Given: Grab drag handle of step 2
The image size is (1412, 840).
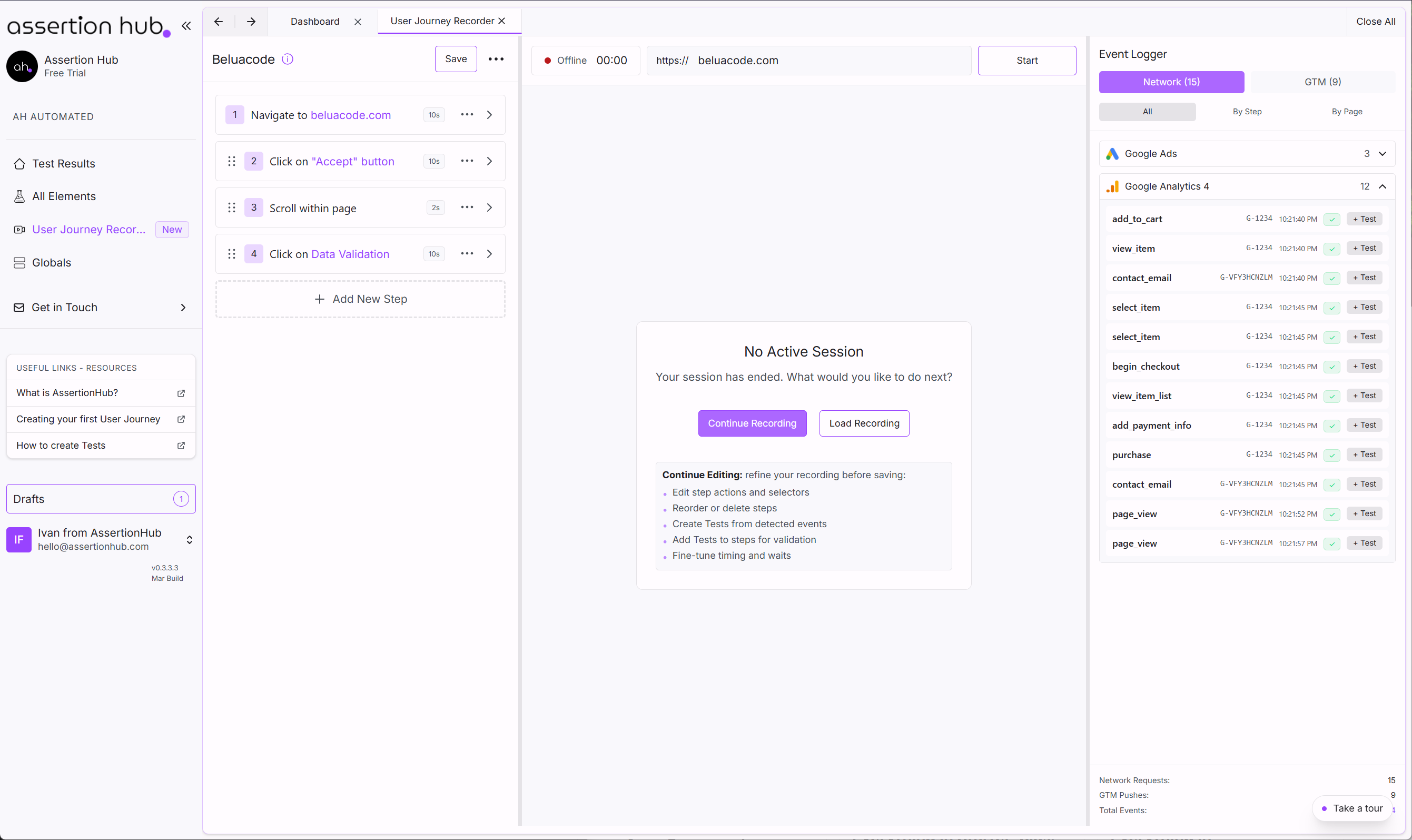Looking at the screenshot, I should (x=231, y=161).
